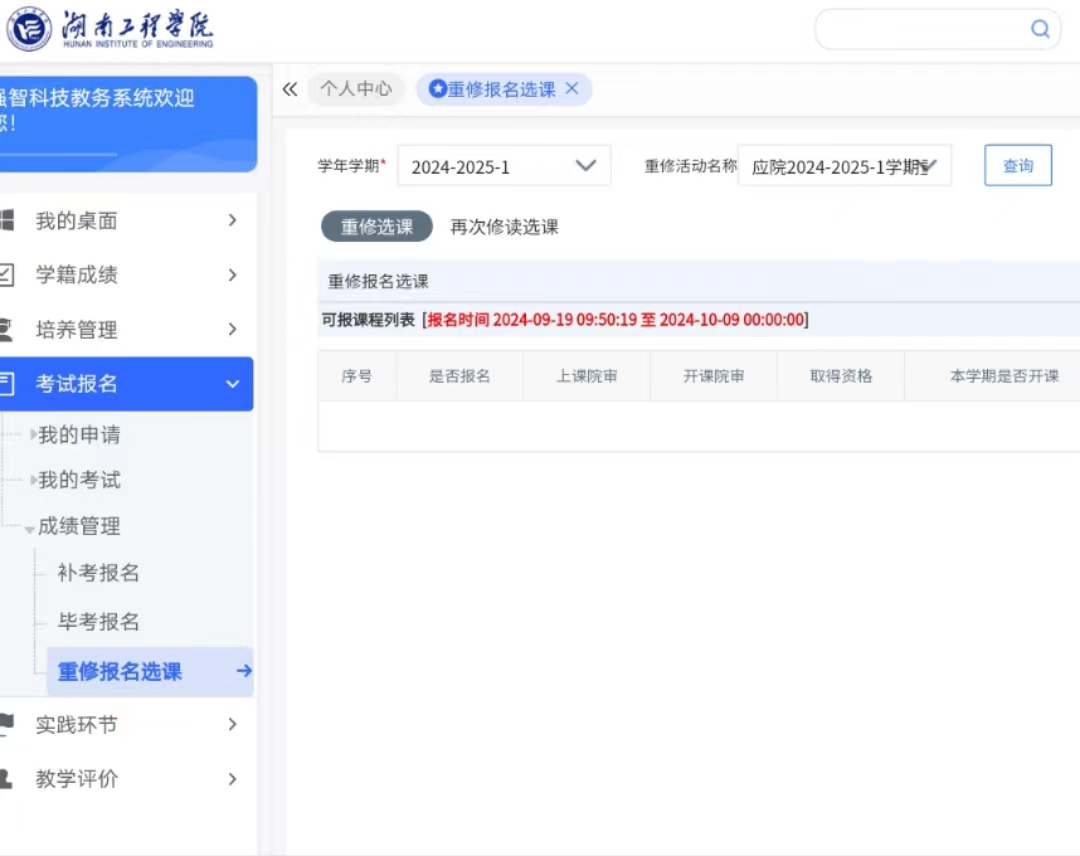This screenshot has width=1080, height=856.
Task: Click the 培养管理 sidebar icon
Action: coord(6,329)
